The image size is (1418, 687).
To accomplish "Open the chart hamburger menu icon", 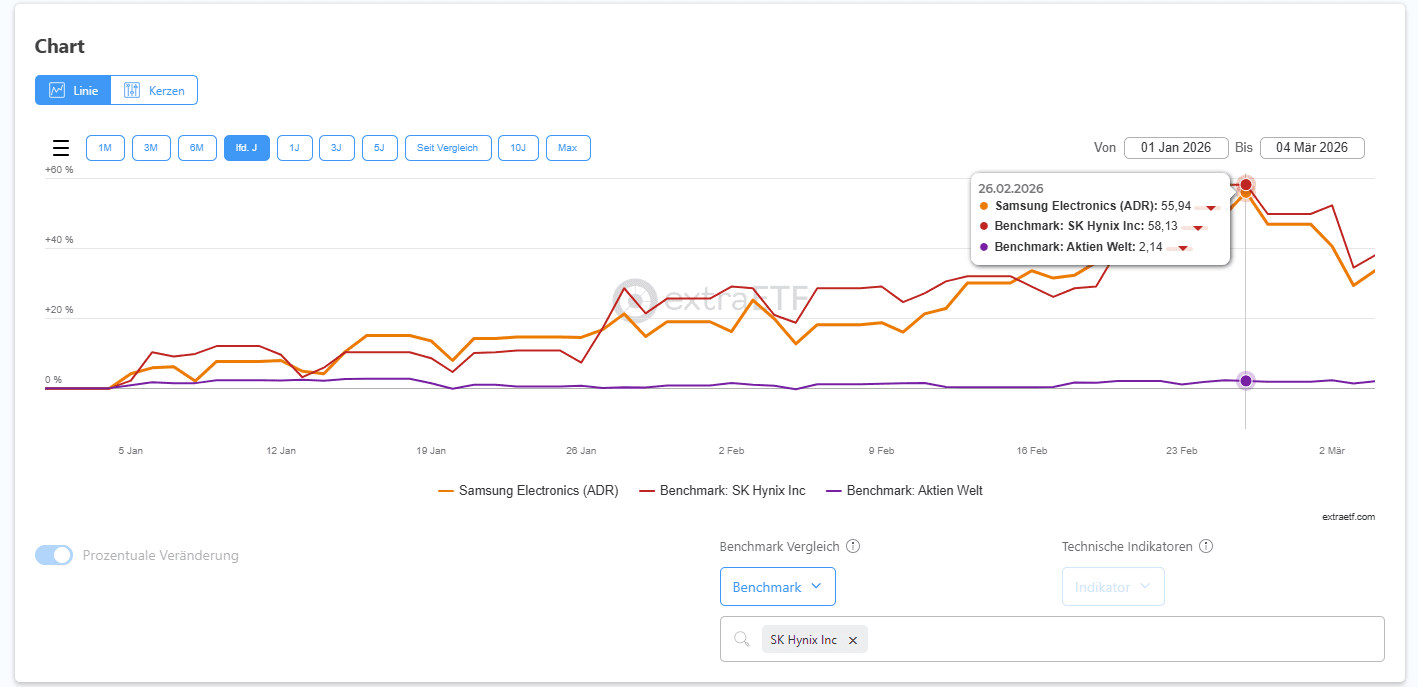I will [x=61, y=148].
